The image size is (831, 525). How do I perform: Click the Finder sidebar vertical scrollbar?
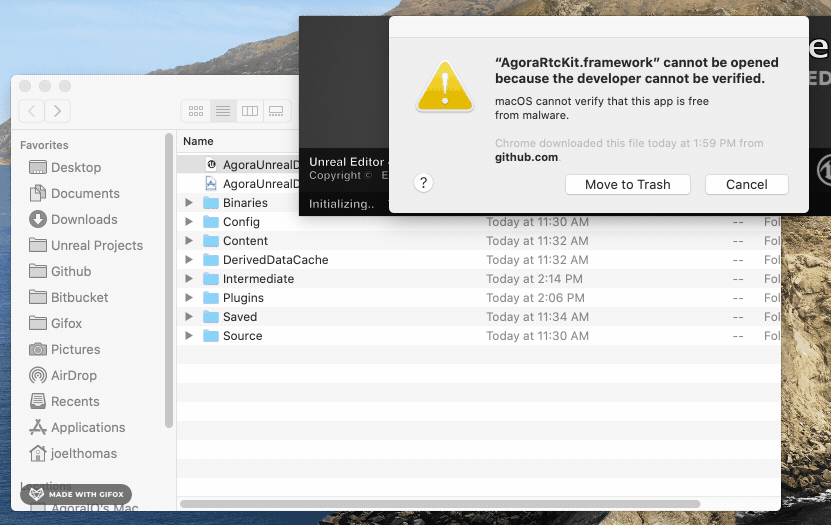(169, 281)
